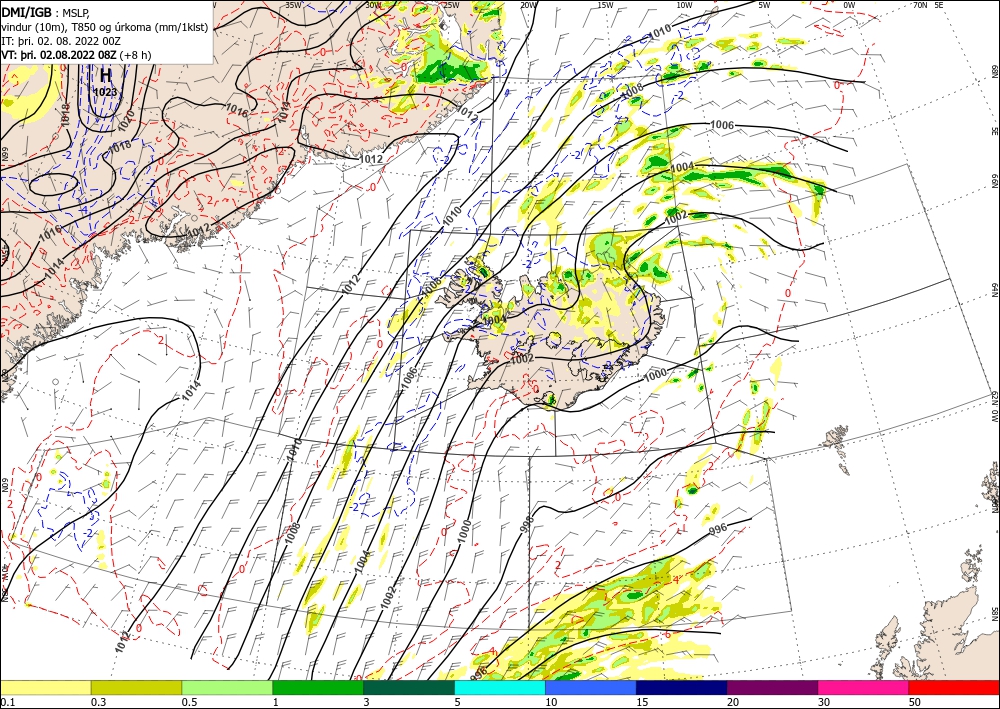Click the "10W" longitude label at top

click(684, 5)
